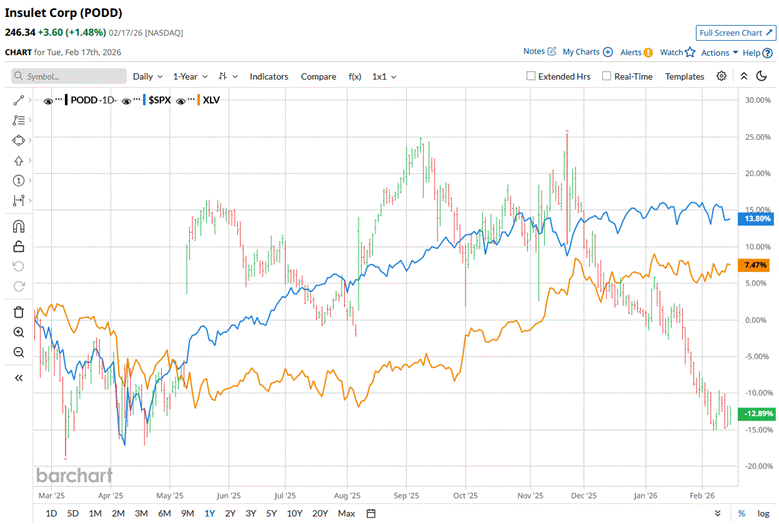This screenshot has height=524, width=779.
Task: Open the Daily interval dropdown
Action: (148, 76)
